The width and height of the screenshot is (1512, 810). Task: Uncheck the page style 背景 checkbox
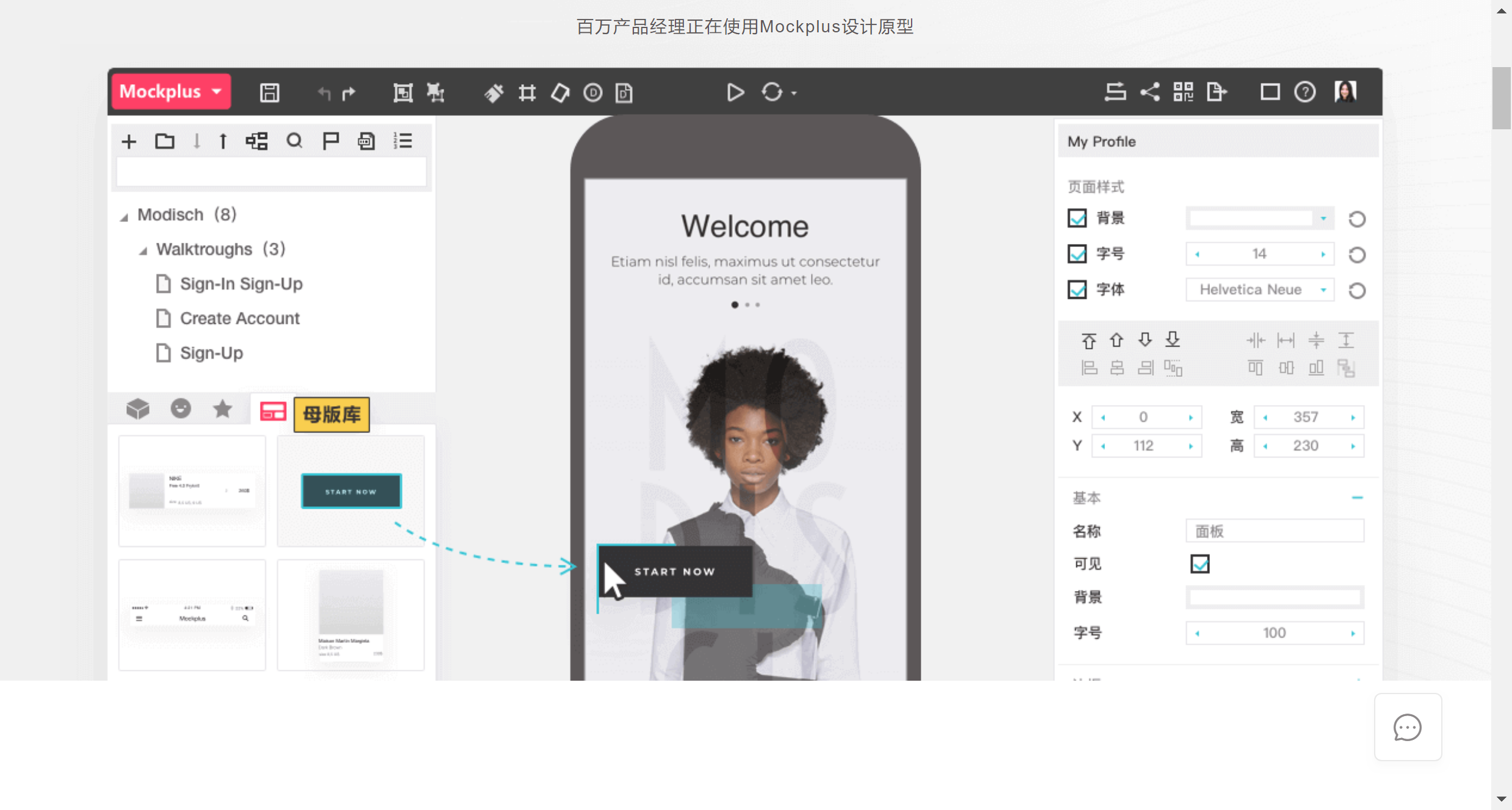point(1077,218)
